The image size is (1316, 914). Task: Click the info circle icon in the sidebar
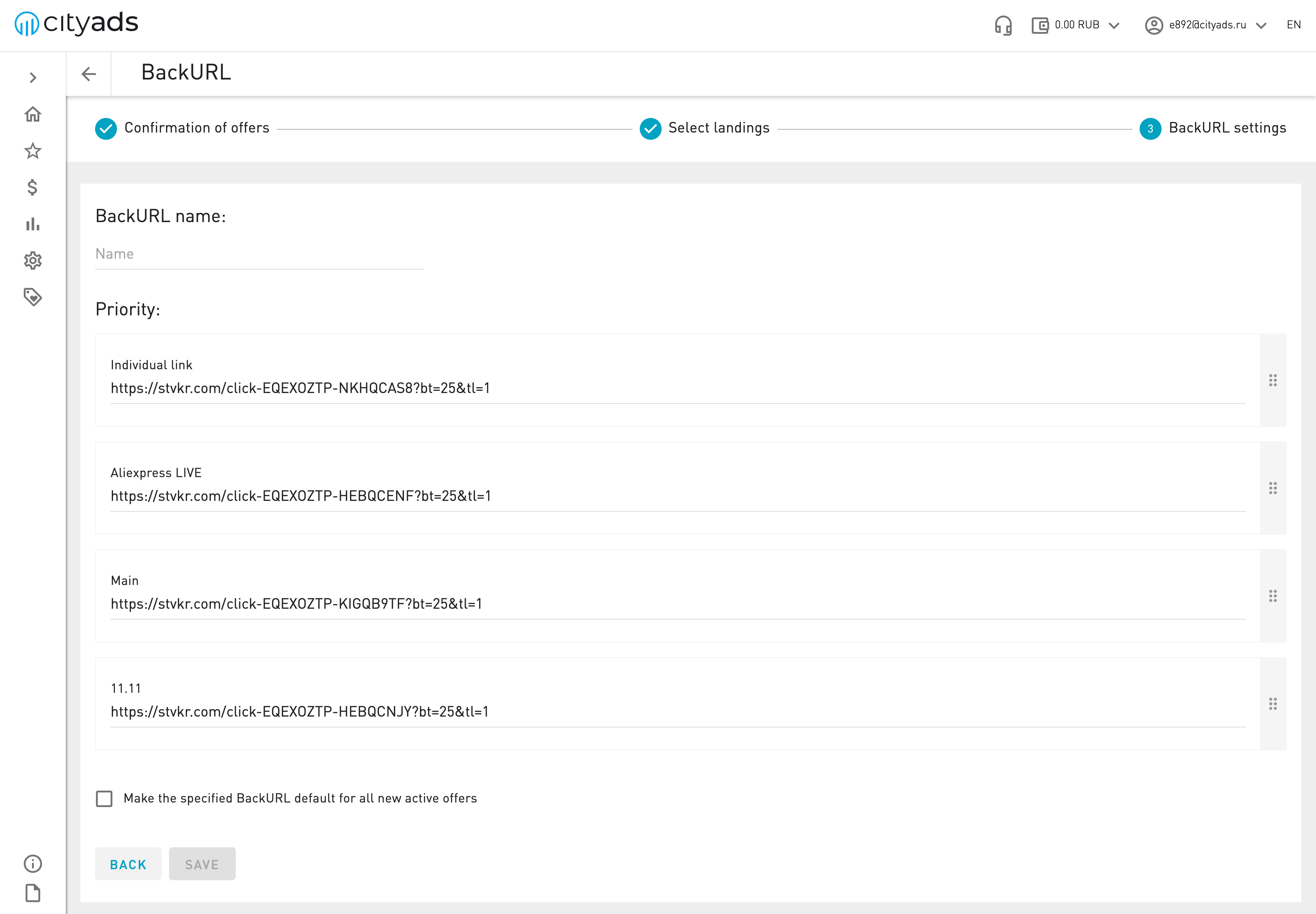click(x=33, y=864)
